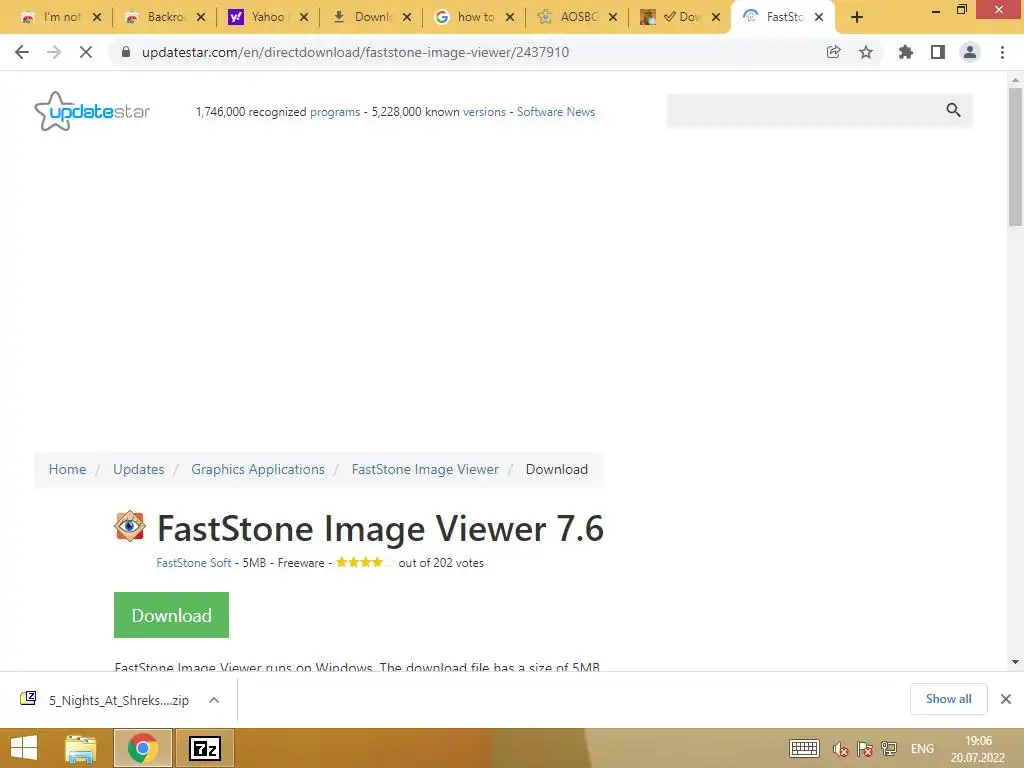Open the taskbar clock and date

point(978,749)
